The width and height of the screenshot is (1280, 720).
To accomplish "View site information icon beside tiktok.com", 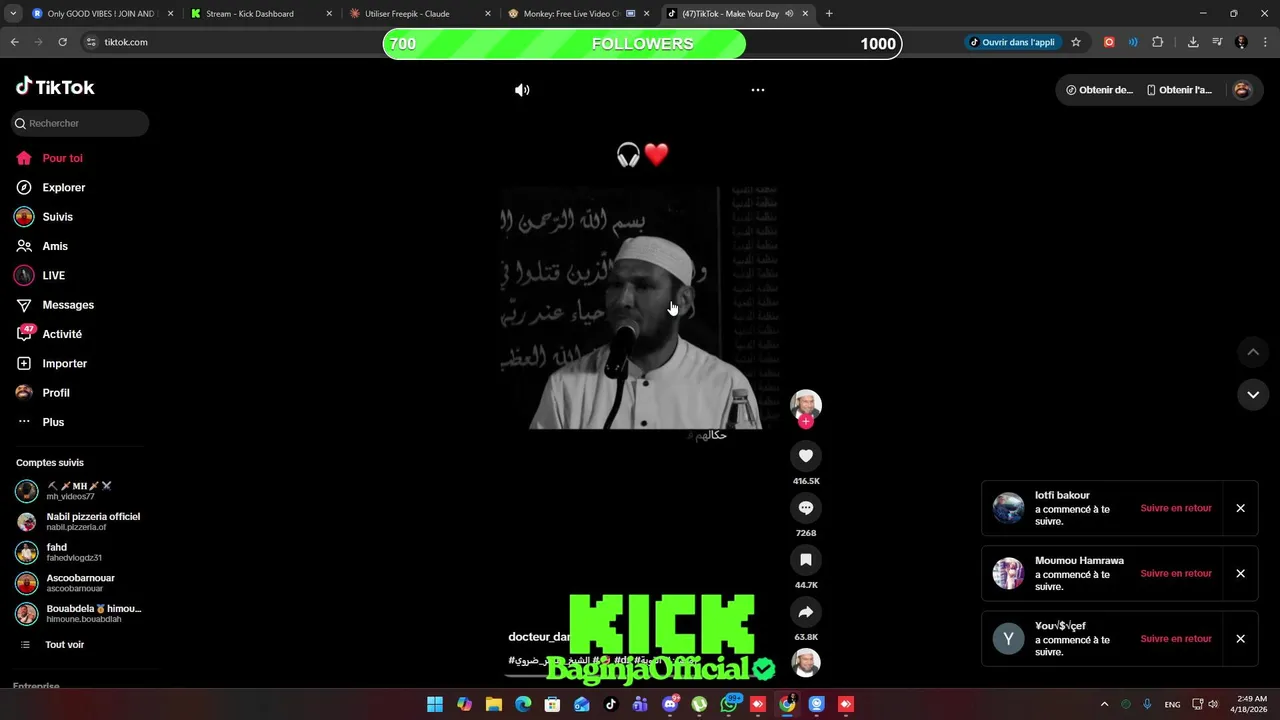I will (91, 42).
